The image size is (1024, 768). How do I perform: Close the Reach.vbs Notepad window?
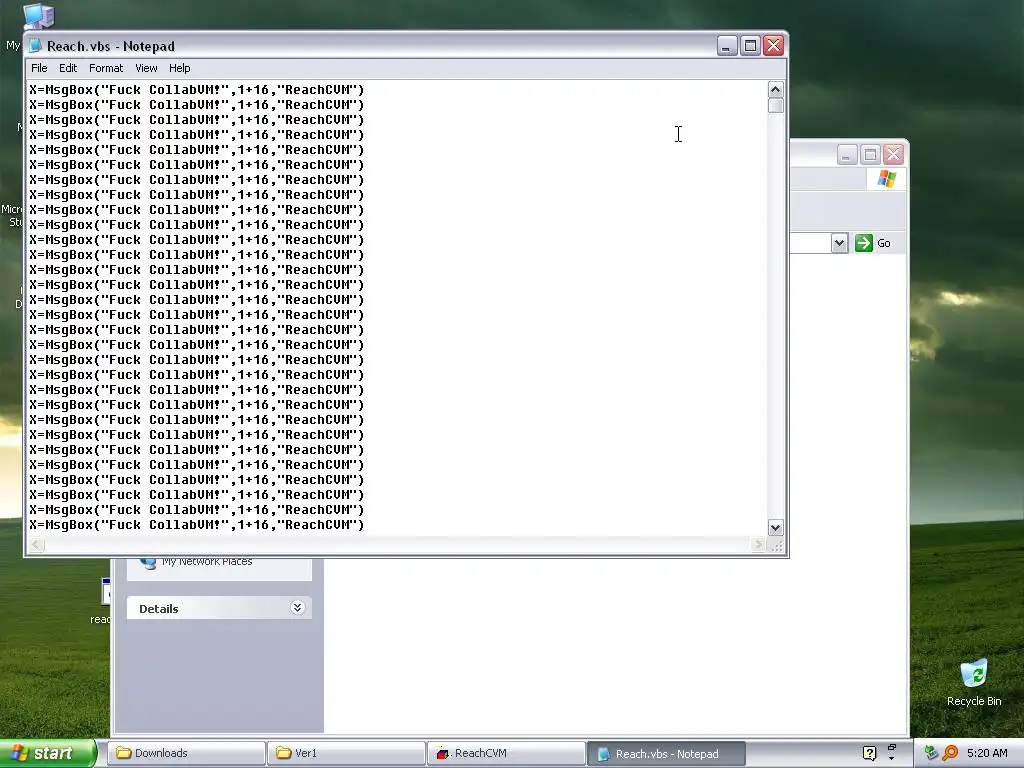pyautogui.click(x=774, y=46)
